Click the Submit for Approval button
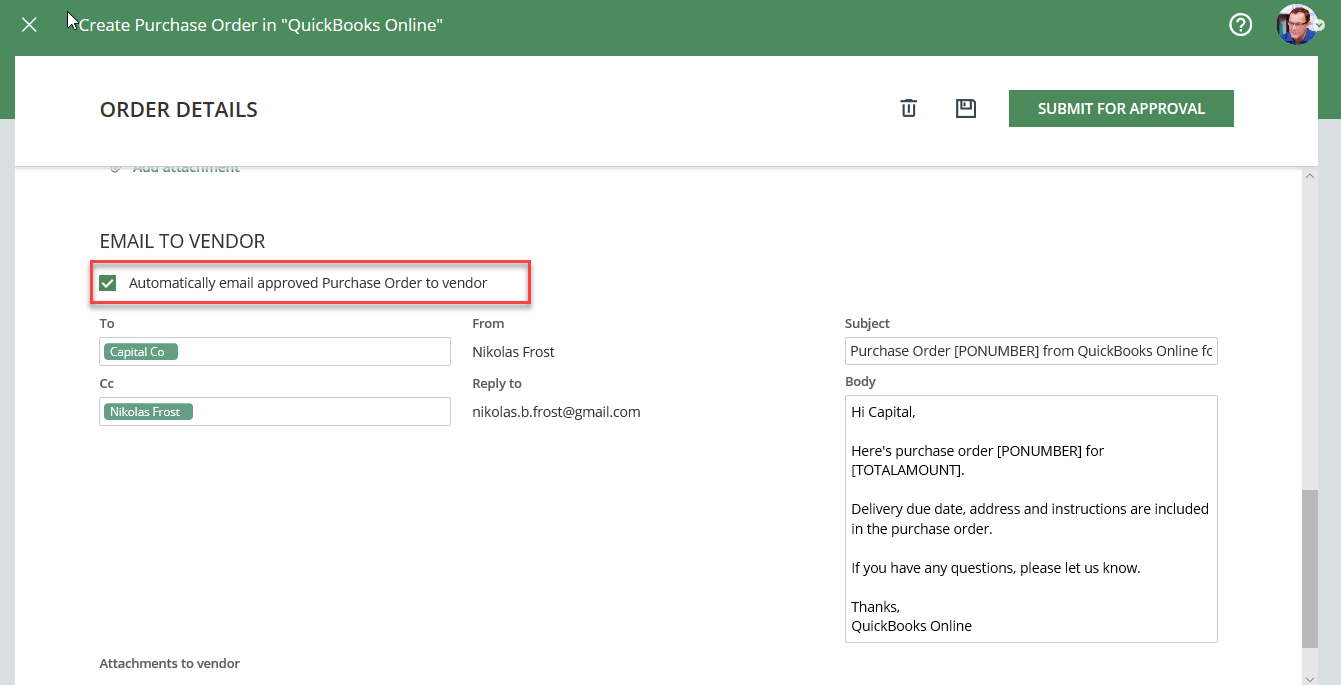 pos(1121,109)
